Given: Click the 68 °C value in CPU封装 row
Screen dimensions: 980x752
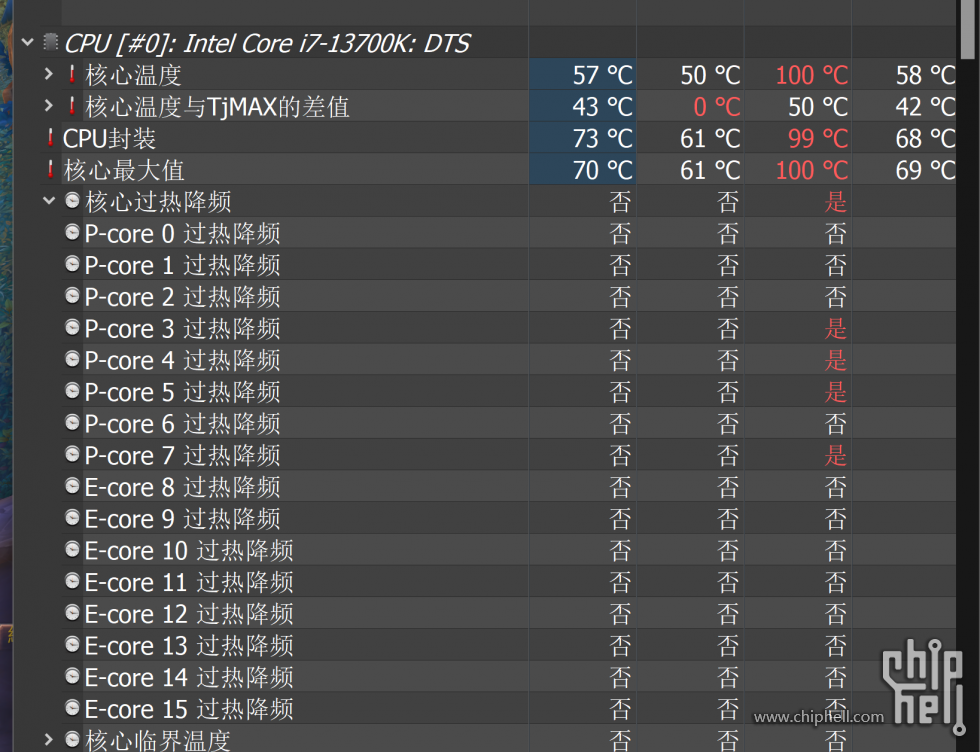Looking at the screenshot, I should point(926,139).
